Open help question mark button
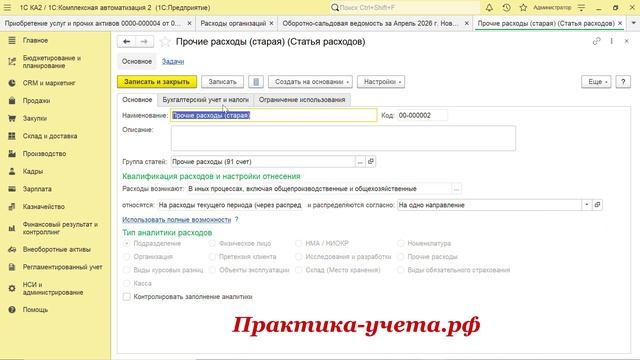This screenshot has height=360, width=640. click(x=623, y=82)
